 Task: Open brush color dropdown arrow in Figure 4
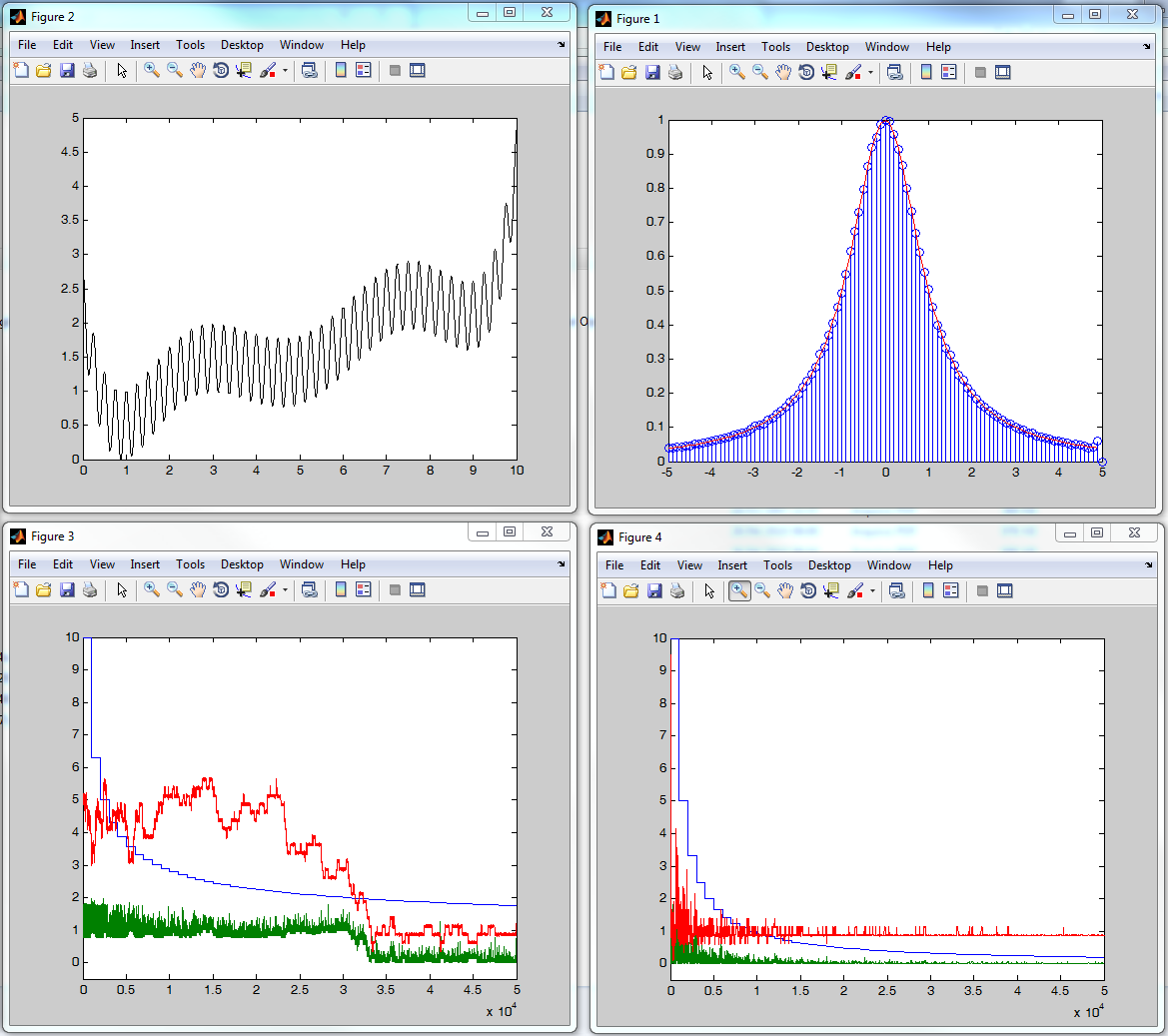(x=871, y=591)
